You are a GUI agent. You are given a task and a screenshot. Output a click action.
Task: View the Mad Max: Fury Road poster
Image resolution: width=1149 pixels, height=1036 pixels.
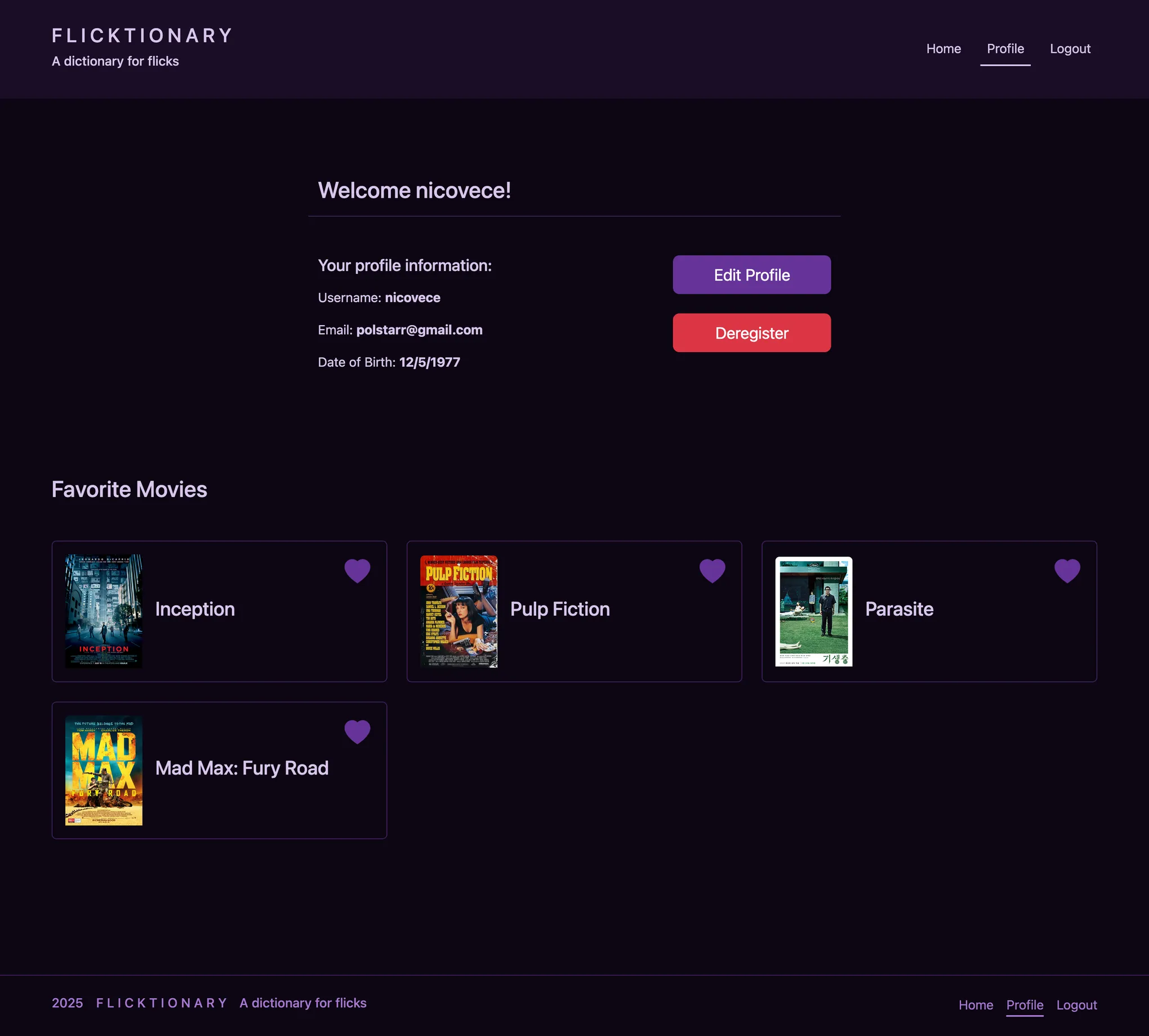103,770
